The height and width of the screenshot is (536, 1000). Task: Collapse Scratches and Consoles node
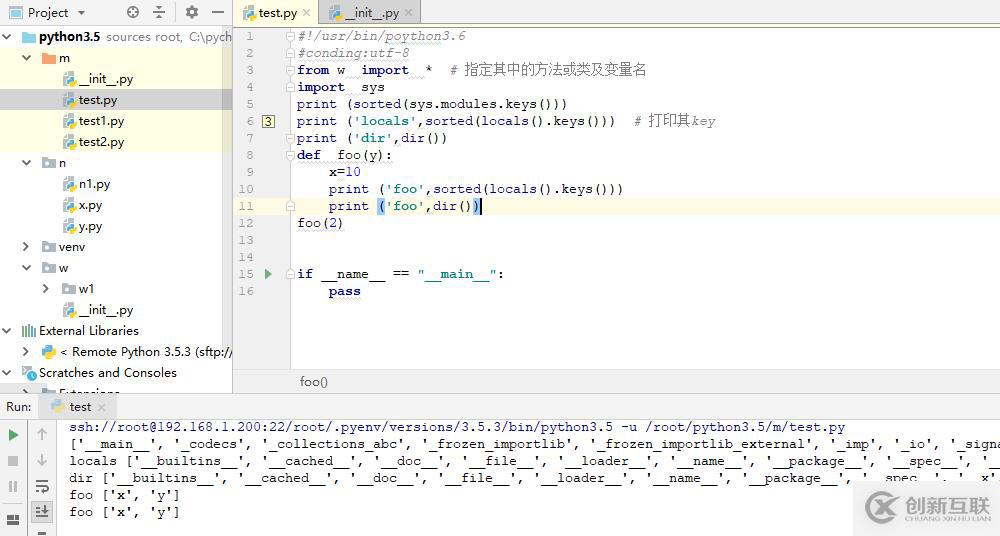click(x=7, y=373)
